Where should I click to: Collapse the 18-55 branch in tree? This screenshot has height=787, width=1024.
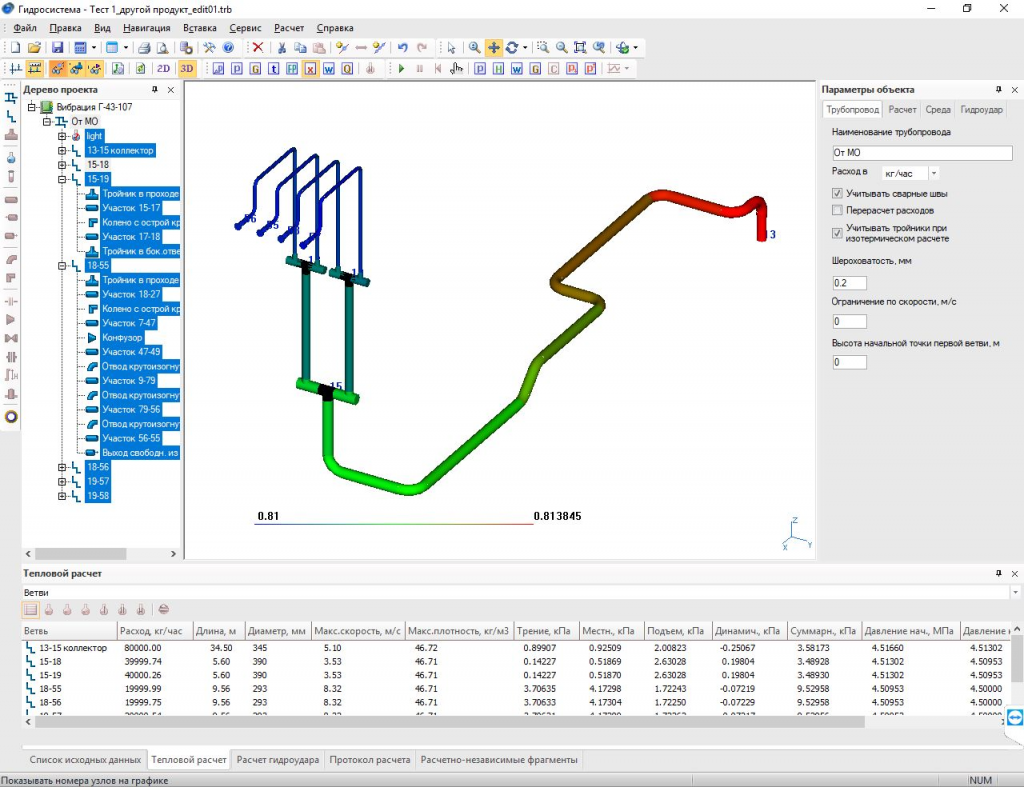pos(62,266)
